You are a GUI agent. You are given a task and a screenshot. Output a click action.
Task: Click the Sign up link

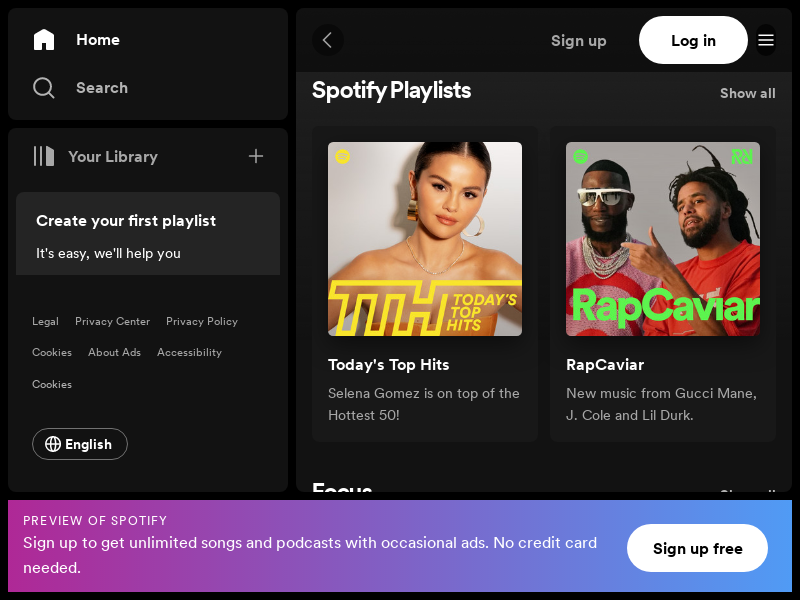(578, 40)
